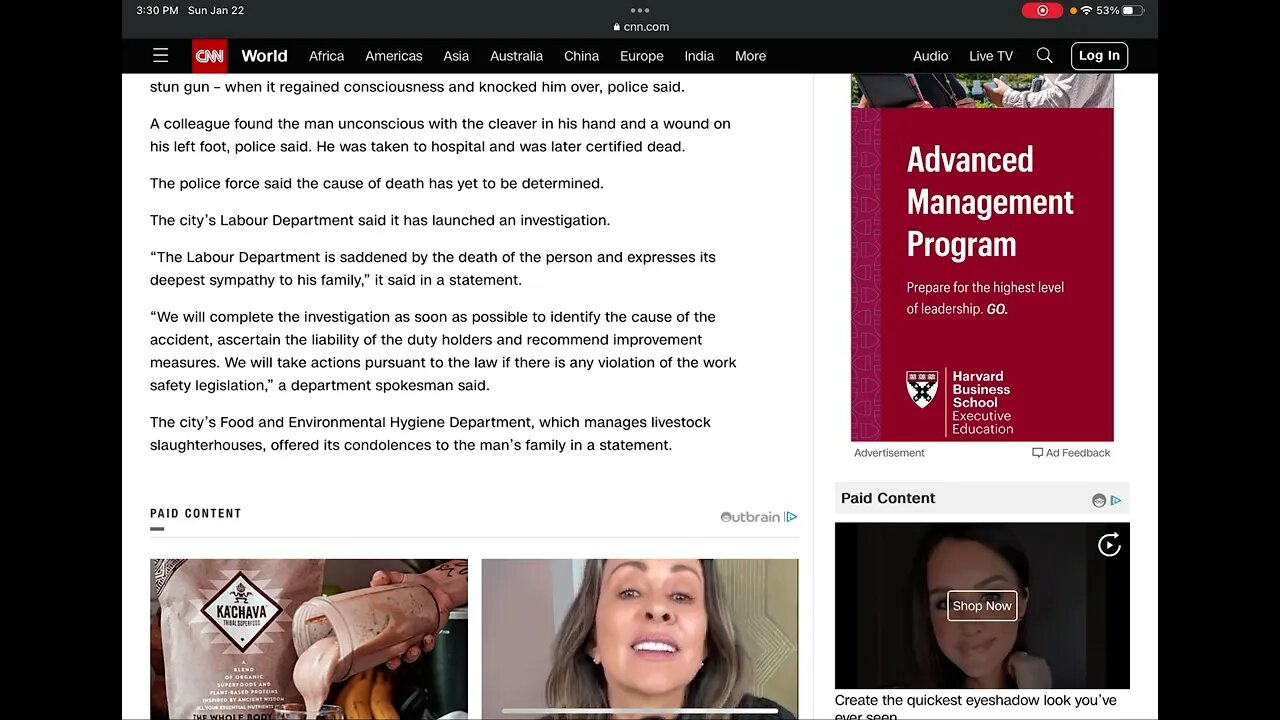Open the hamburger menu icon
Image resolution: width=1280 pixels, height=720 pixels.
tap(160, 56)
